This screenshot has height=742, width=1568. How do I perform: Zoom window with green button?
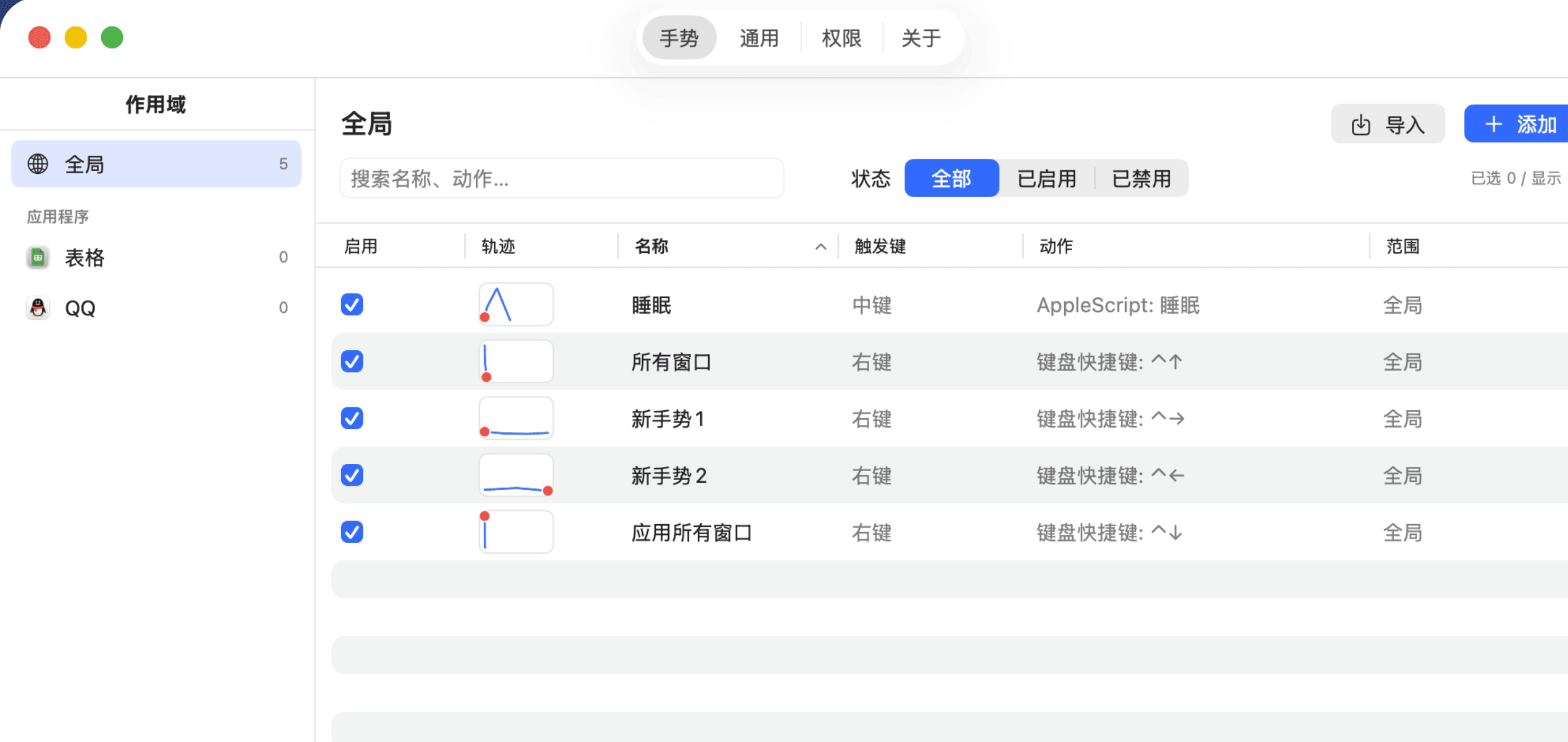tap(112, 38)
